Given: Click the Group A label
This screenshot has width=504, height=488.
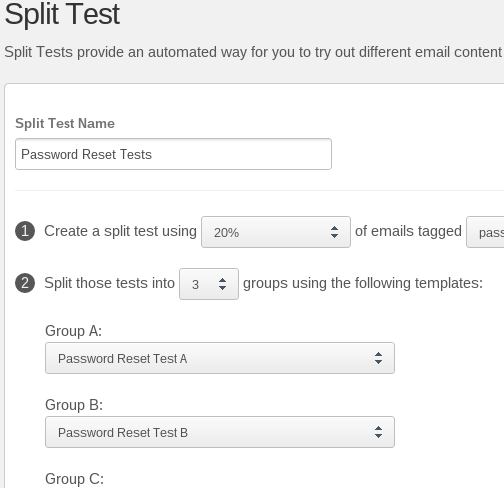Looking at the screenshot, I should pos(73,331).
